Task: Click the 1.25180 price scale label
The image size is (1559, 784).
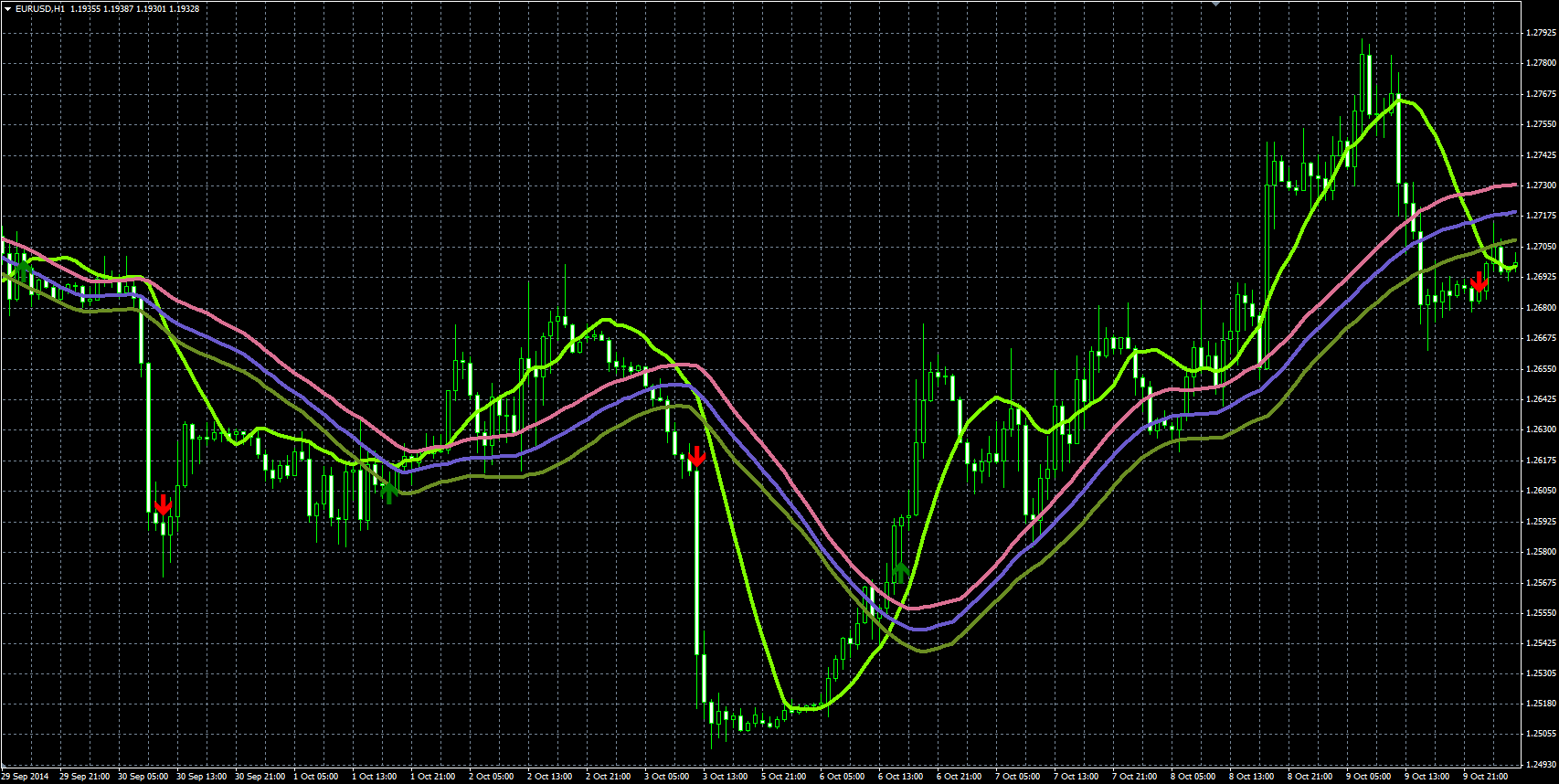Action: coord(1541,704)
